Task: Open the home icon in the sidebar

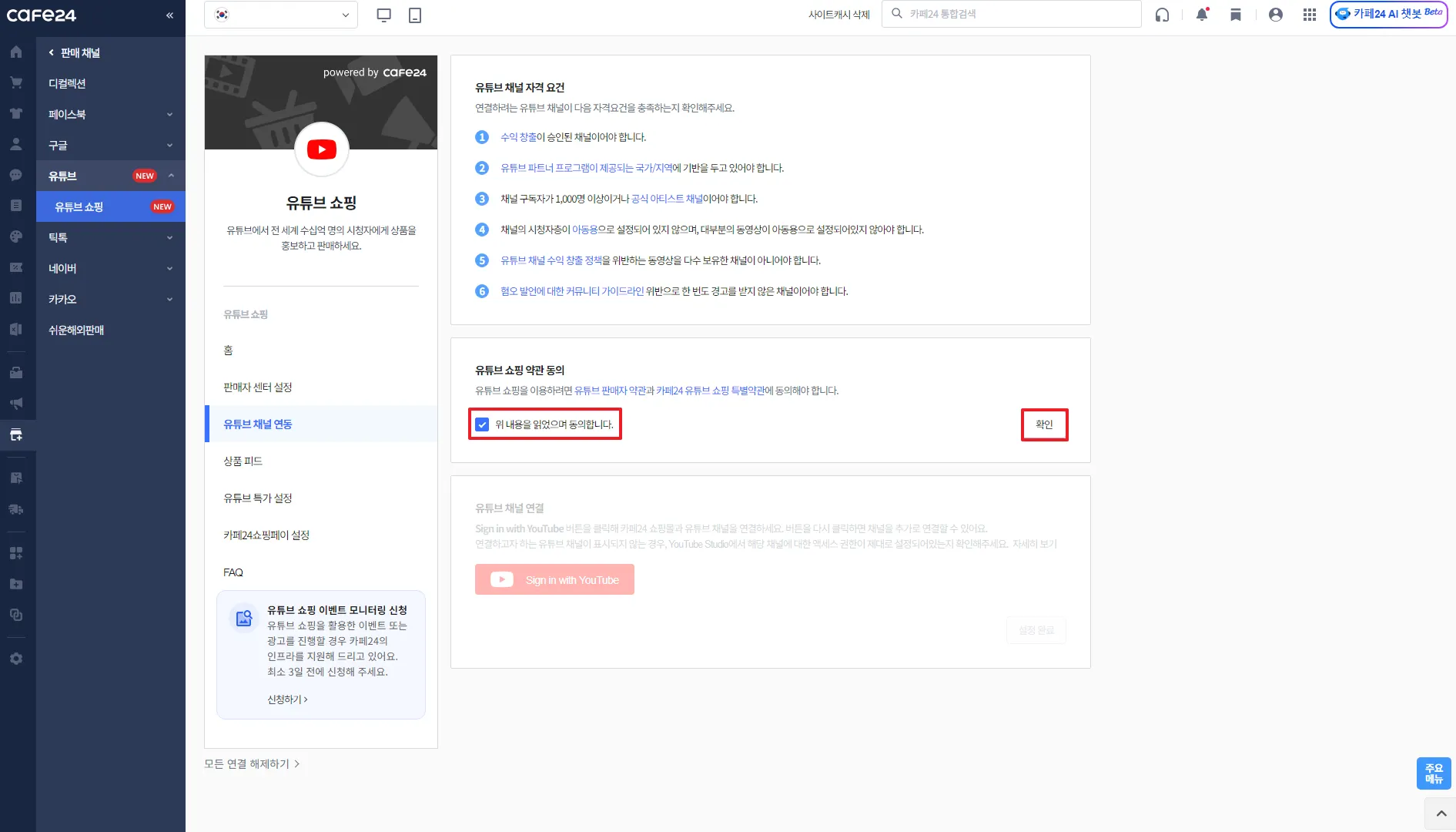Action: point(16,52)
